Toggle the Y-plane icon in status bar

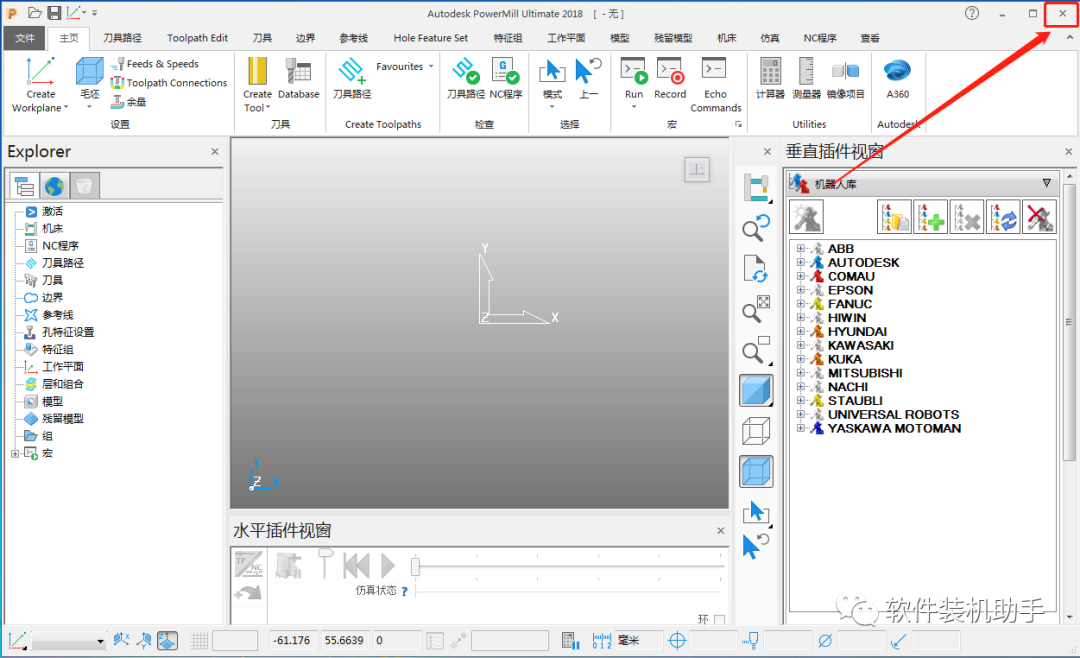click(144, 641)
